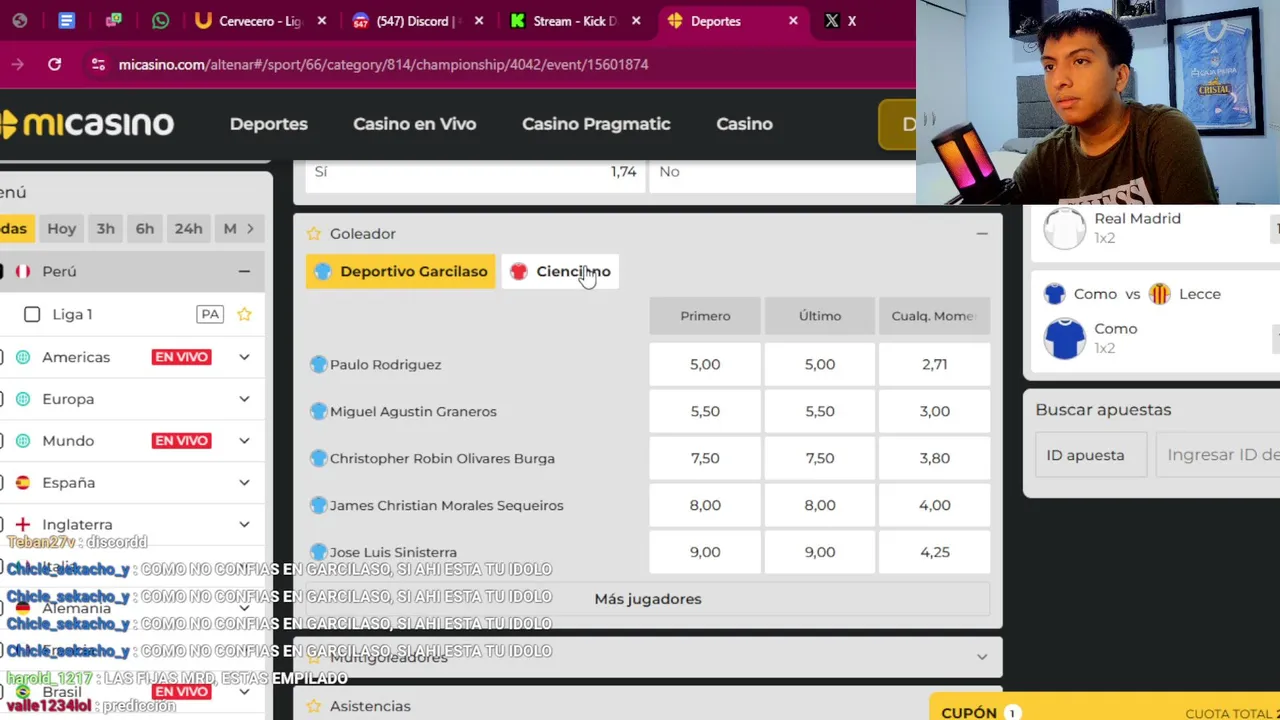Expand the Americas category
Screen dimensions: 1280x720
click(244, 357)
